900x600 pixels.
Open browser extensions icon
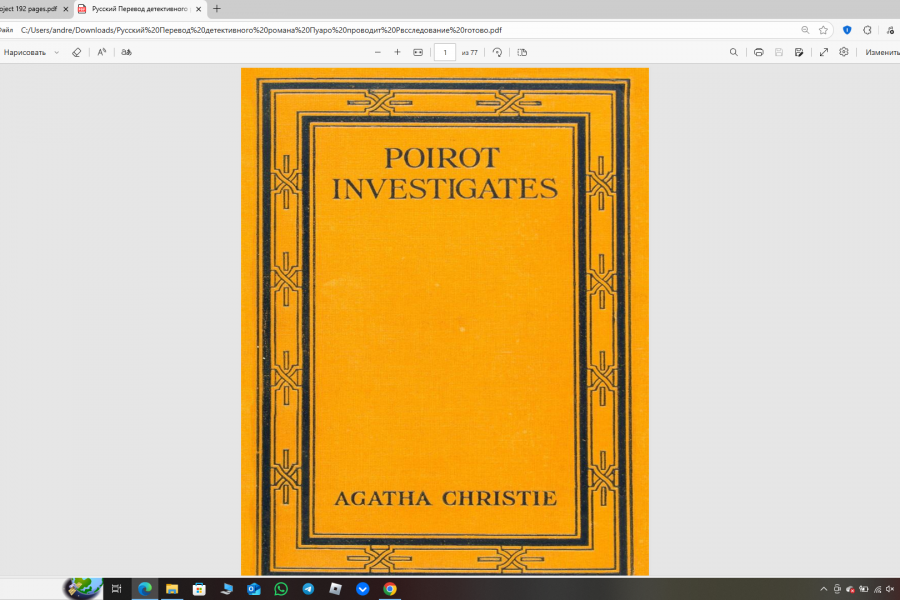coord(867,30)
